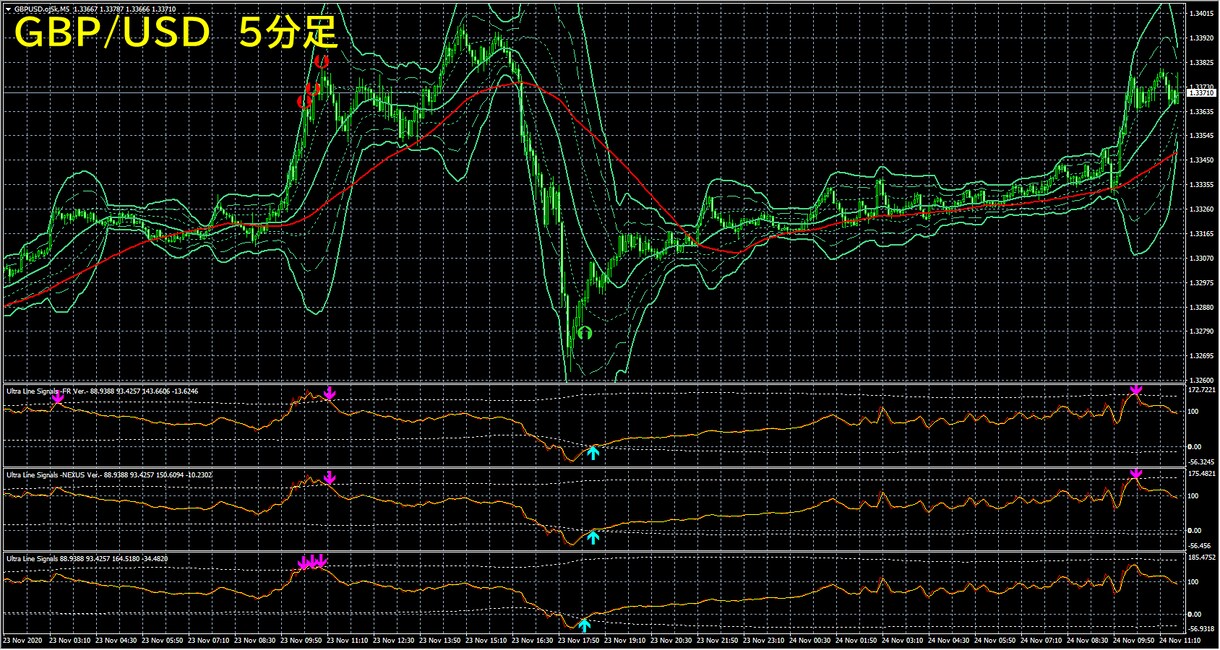Click the first of three magenta arrows in the bottom panel

pos(303,563)
